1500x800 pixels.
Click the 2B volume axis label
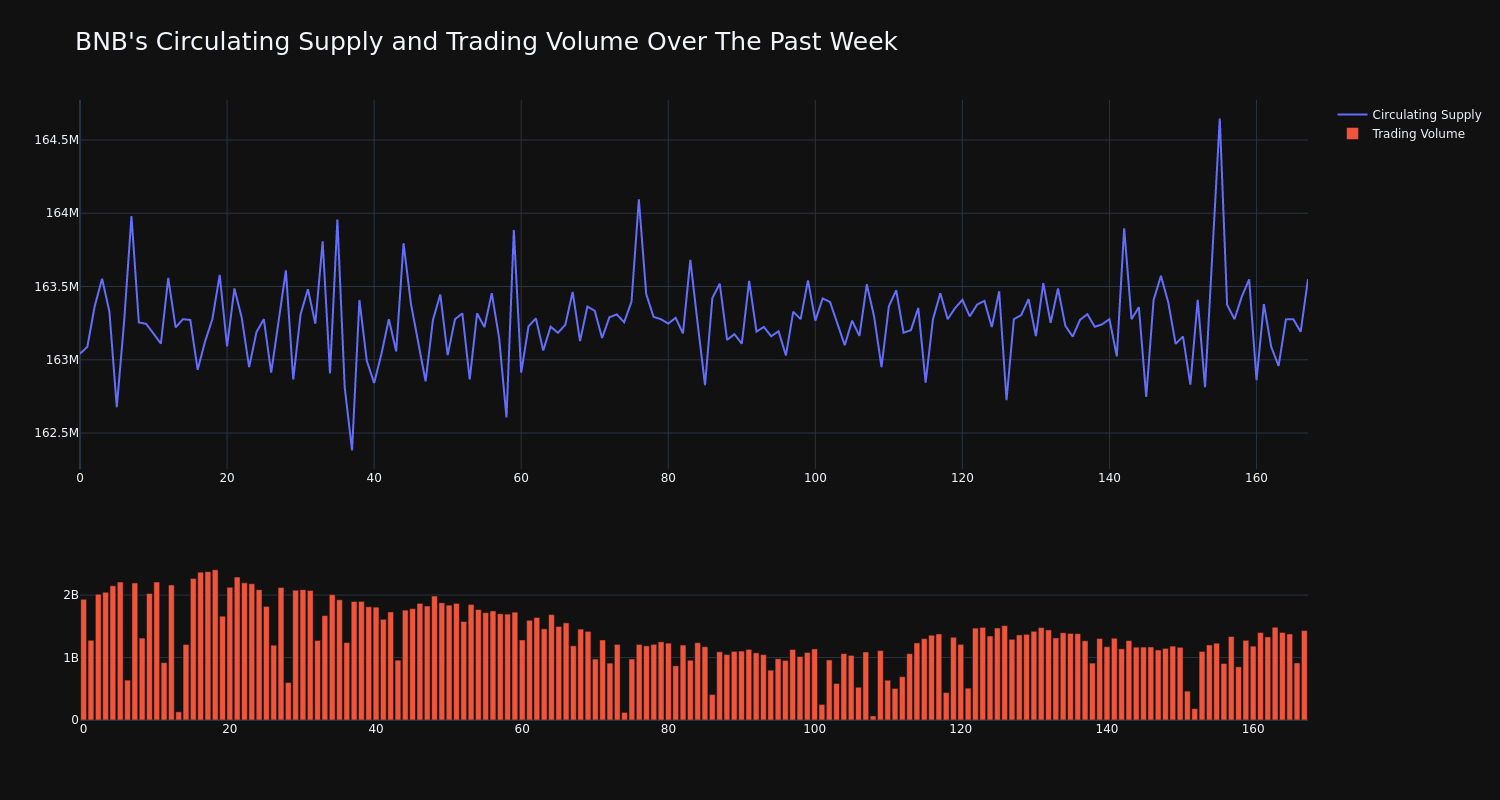[x=71, y=595]
